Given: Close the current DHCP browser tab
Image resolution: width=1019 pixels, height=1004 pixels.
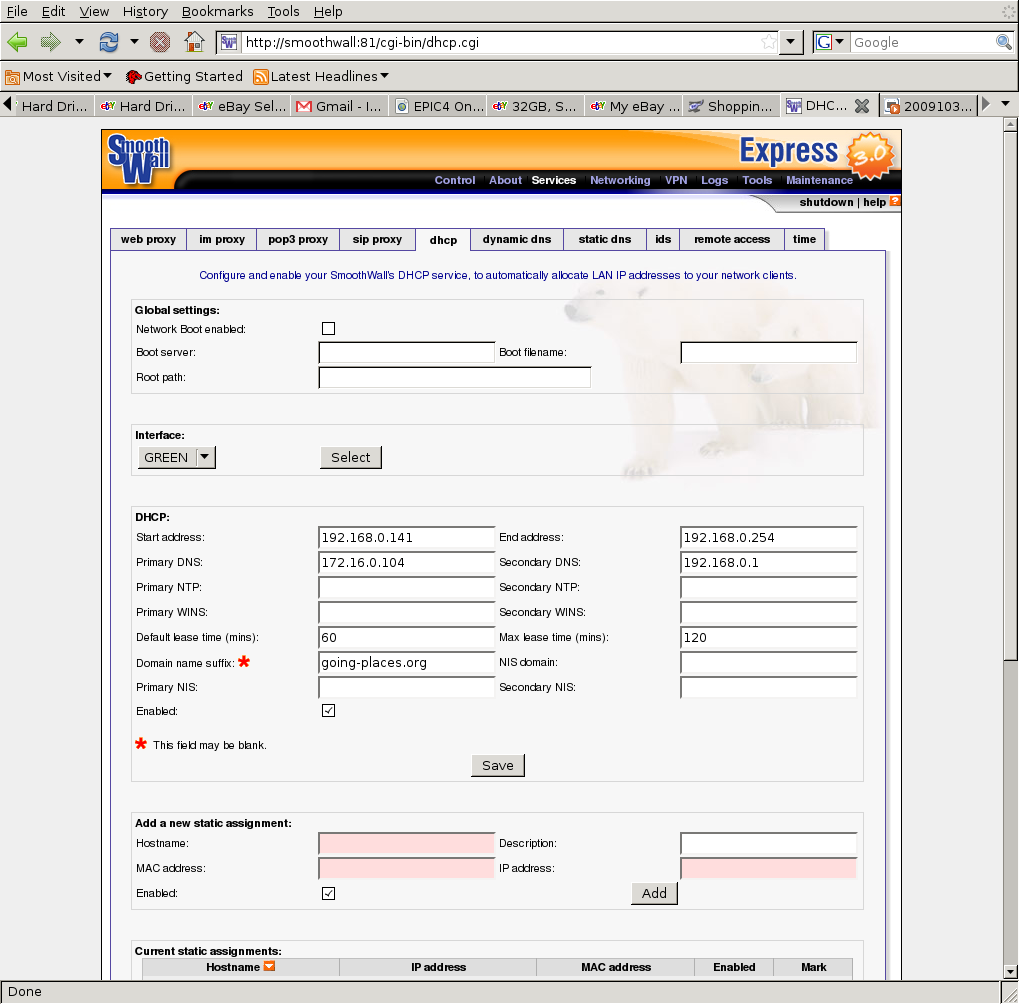Looking at the screenshot, I should (861, 105).
